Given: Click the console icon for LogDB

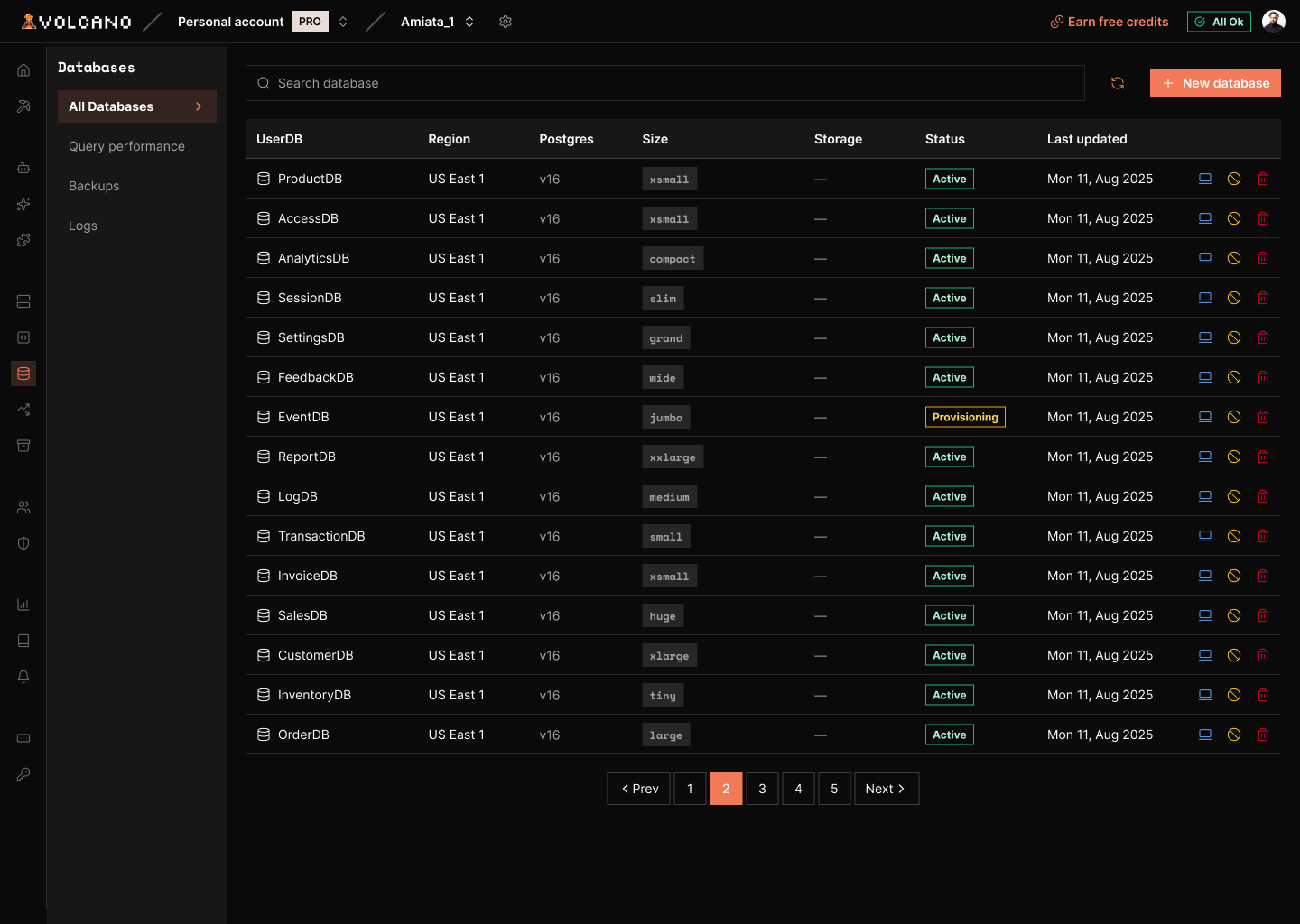Looking at the screenshot, I should pos(1205,496).
